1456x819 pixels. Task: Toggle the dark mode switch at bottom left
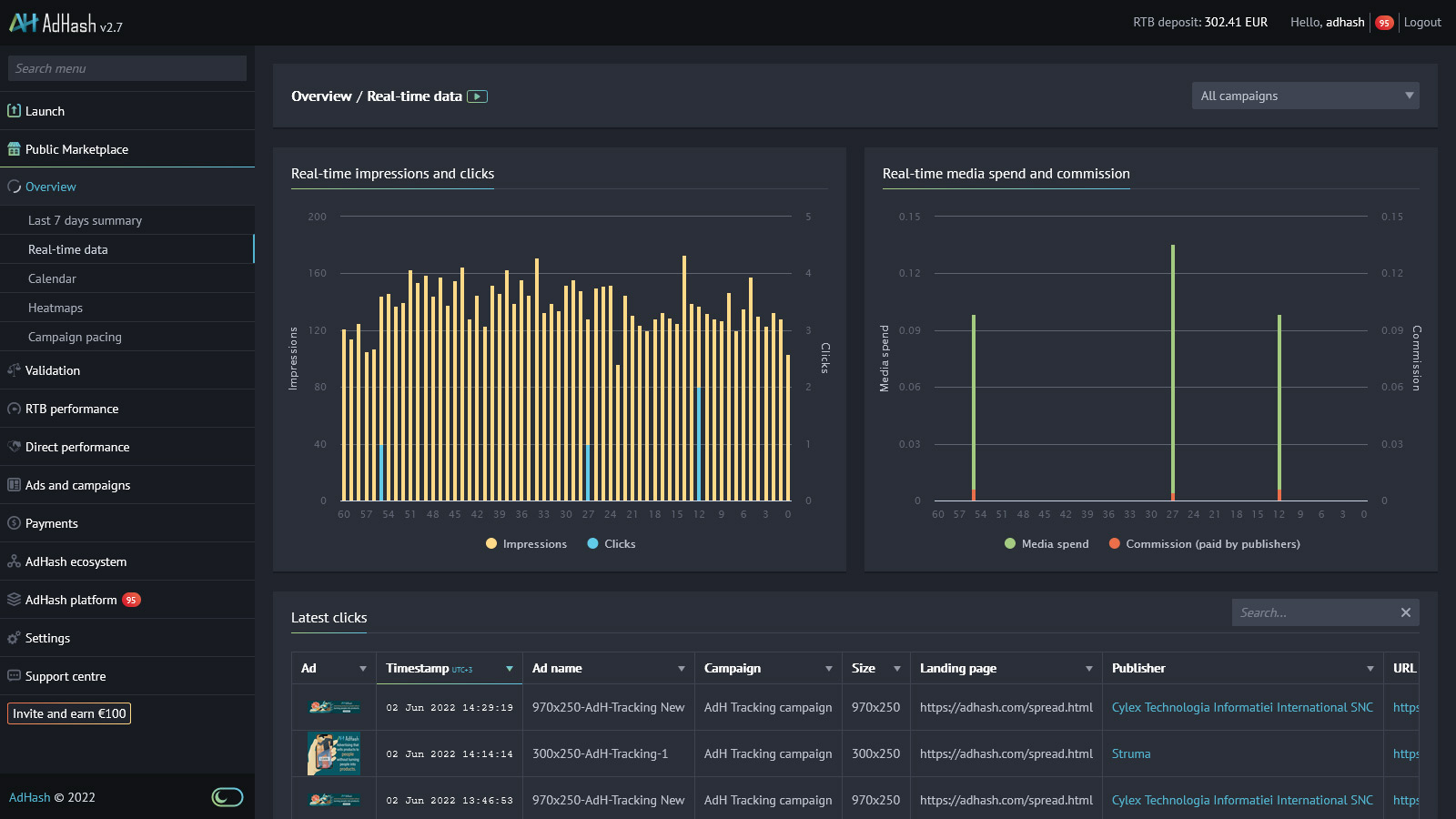227,796
